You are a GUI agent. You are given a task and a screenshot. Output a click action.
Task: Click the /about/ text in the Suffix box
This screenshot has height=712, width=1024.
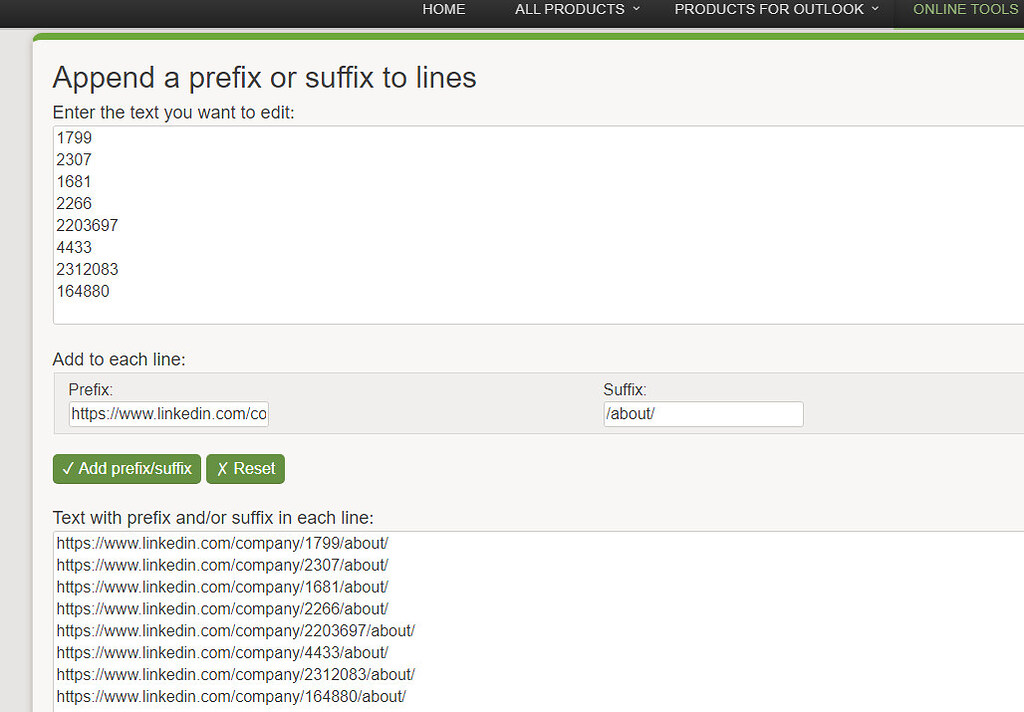pos(631,413)
